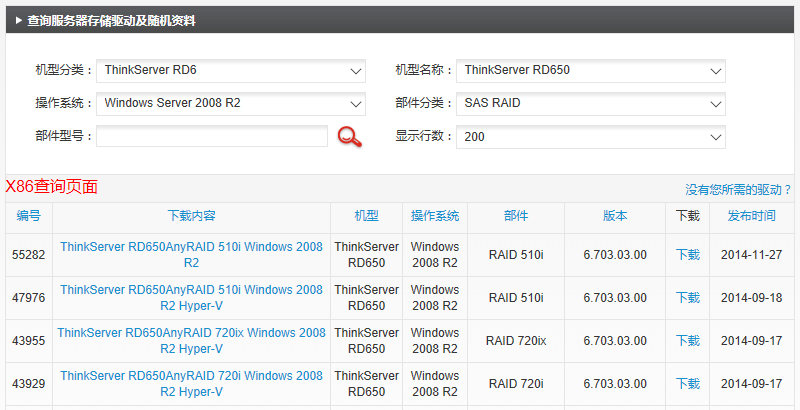The image size is (800, 410).
Task: Click the red magnifier search icon
Action: 349,137
